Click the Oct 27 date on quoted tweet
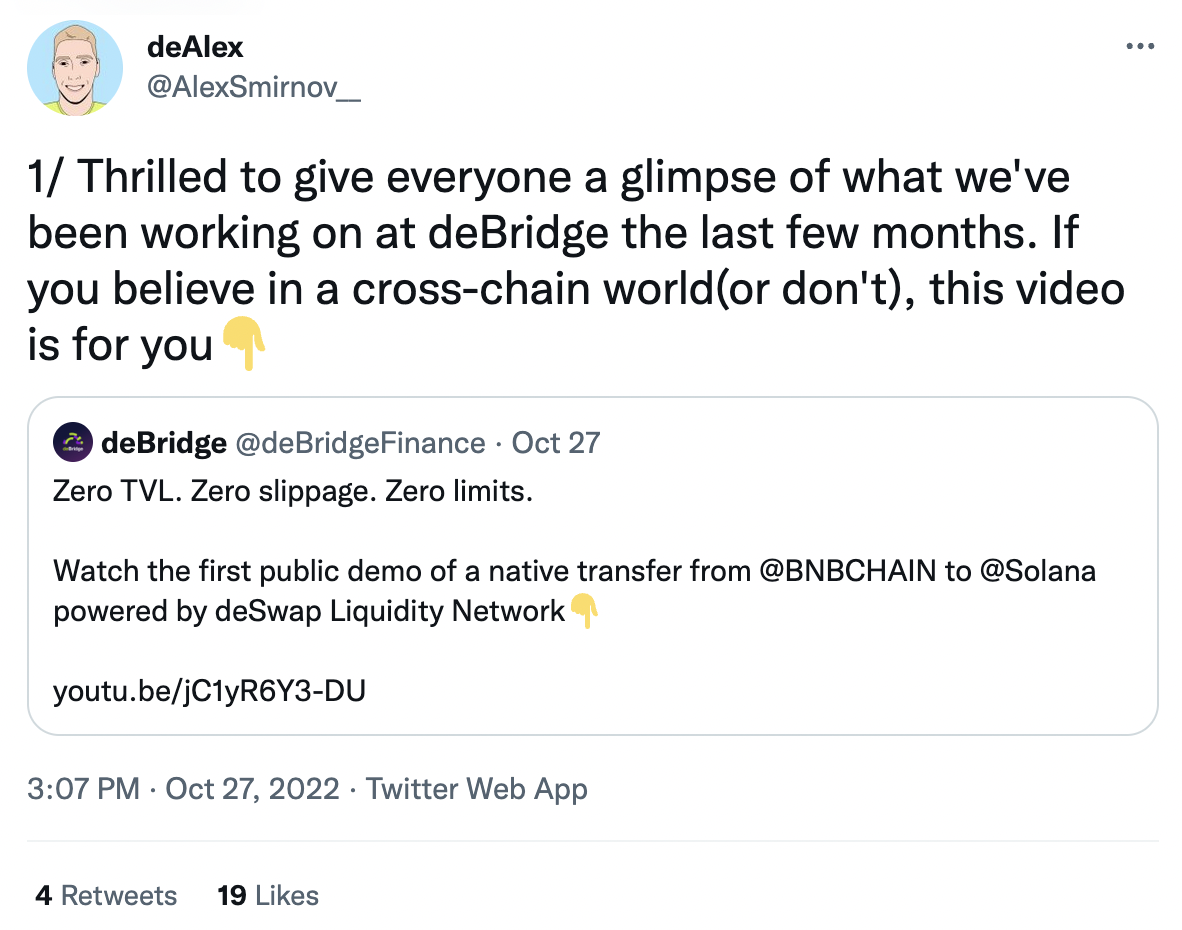 pyautogui.click(x=556, y=443)
